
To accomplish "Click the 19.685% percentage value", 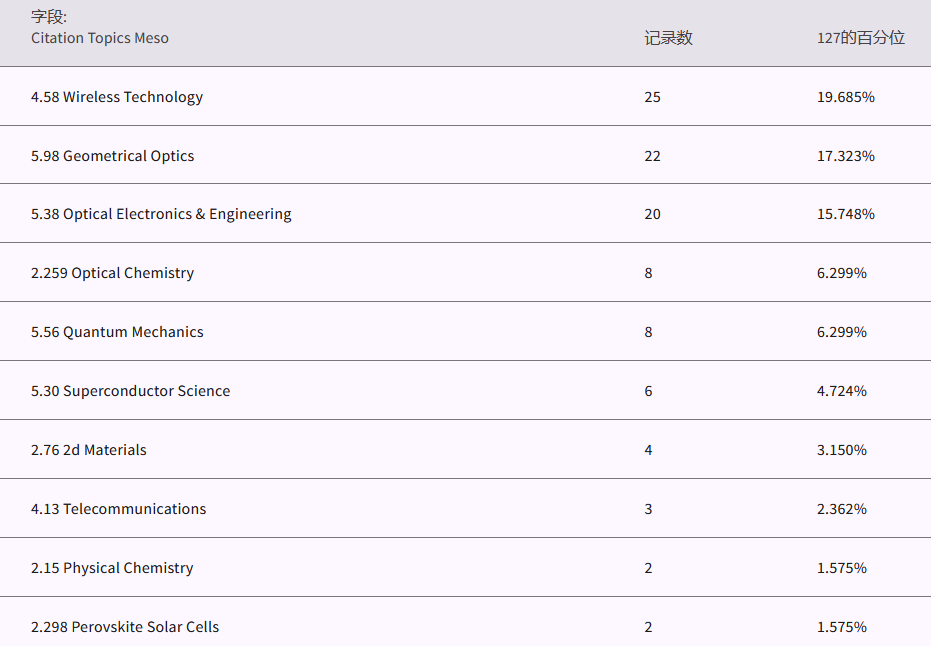I will point(846,97).
